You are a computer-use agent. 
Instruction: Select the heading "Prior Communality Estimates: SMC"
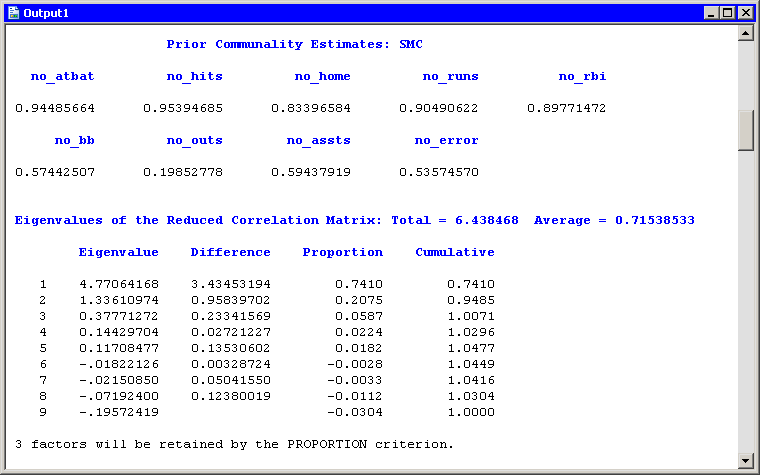coord(295,44)
